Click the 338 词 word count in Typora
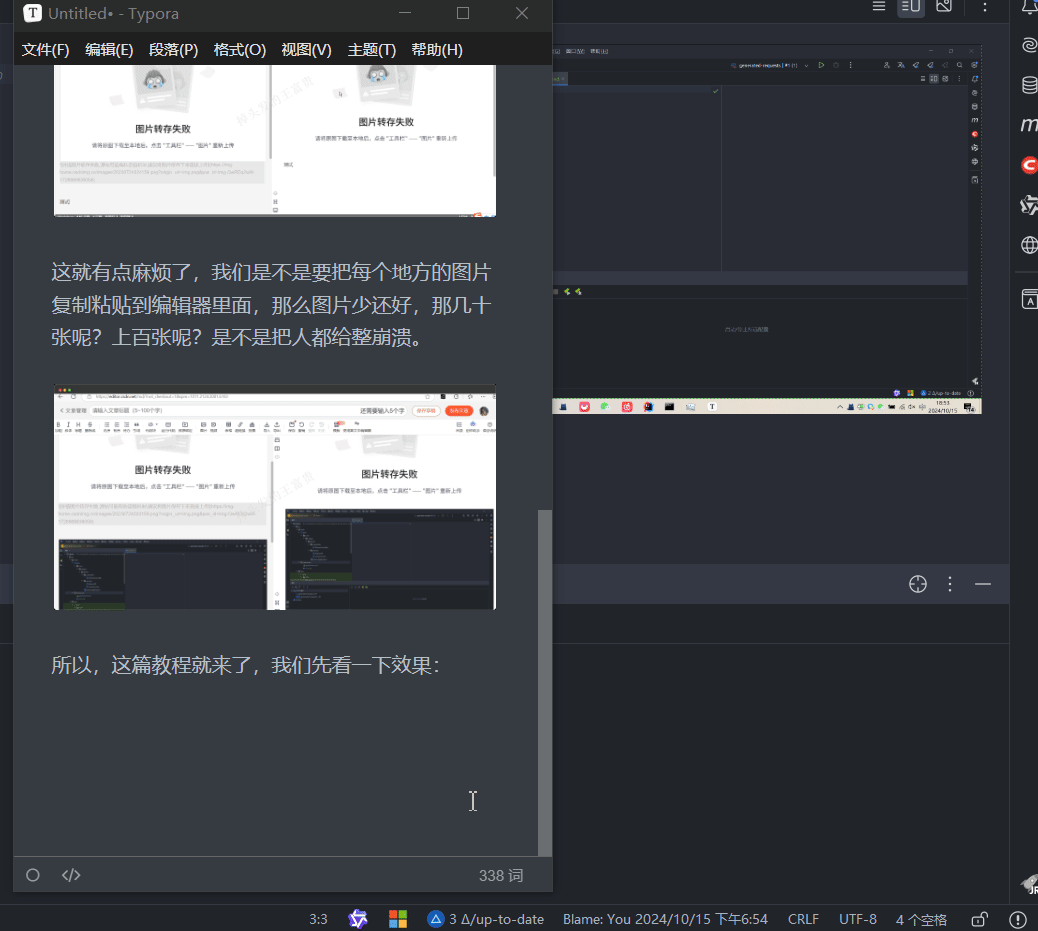Viewport: 1038px width, 931px height. click(501, 875)
